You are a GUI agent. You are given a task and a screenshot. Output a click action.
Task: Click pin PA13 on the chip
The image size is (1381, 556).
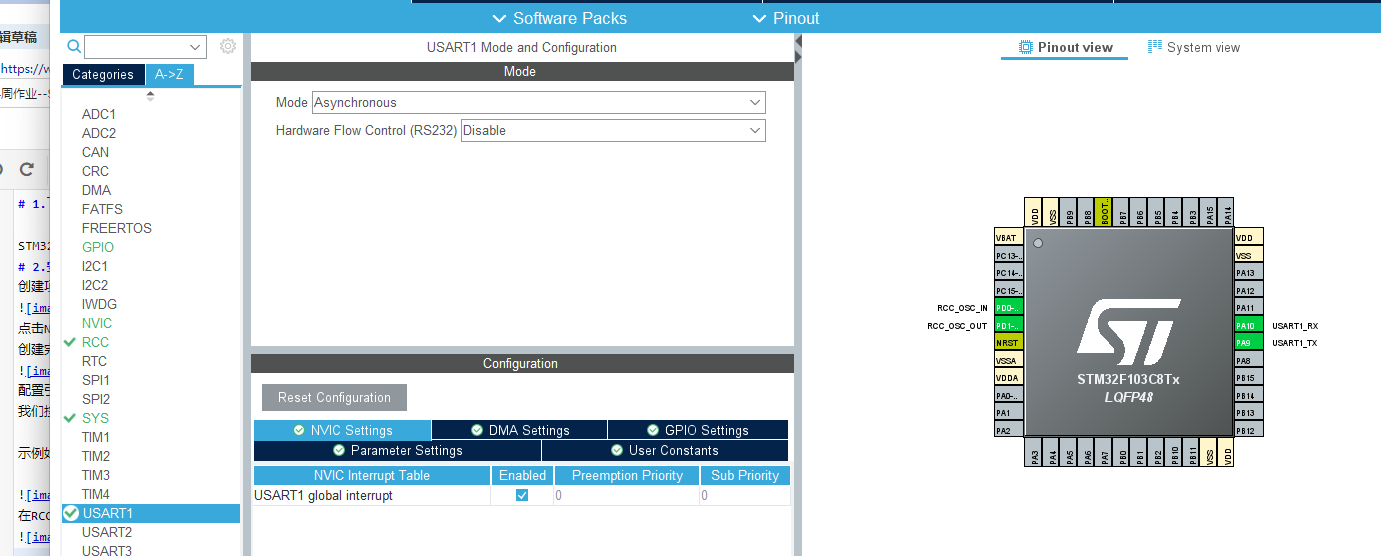(x=1249, y=273)
